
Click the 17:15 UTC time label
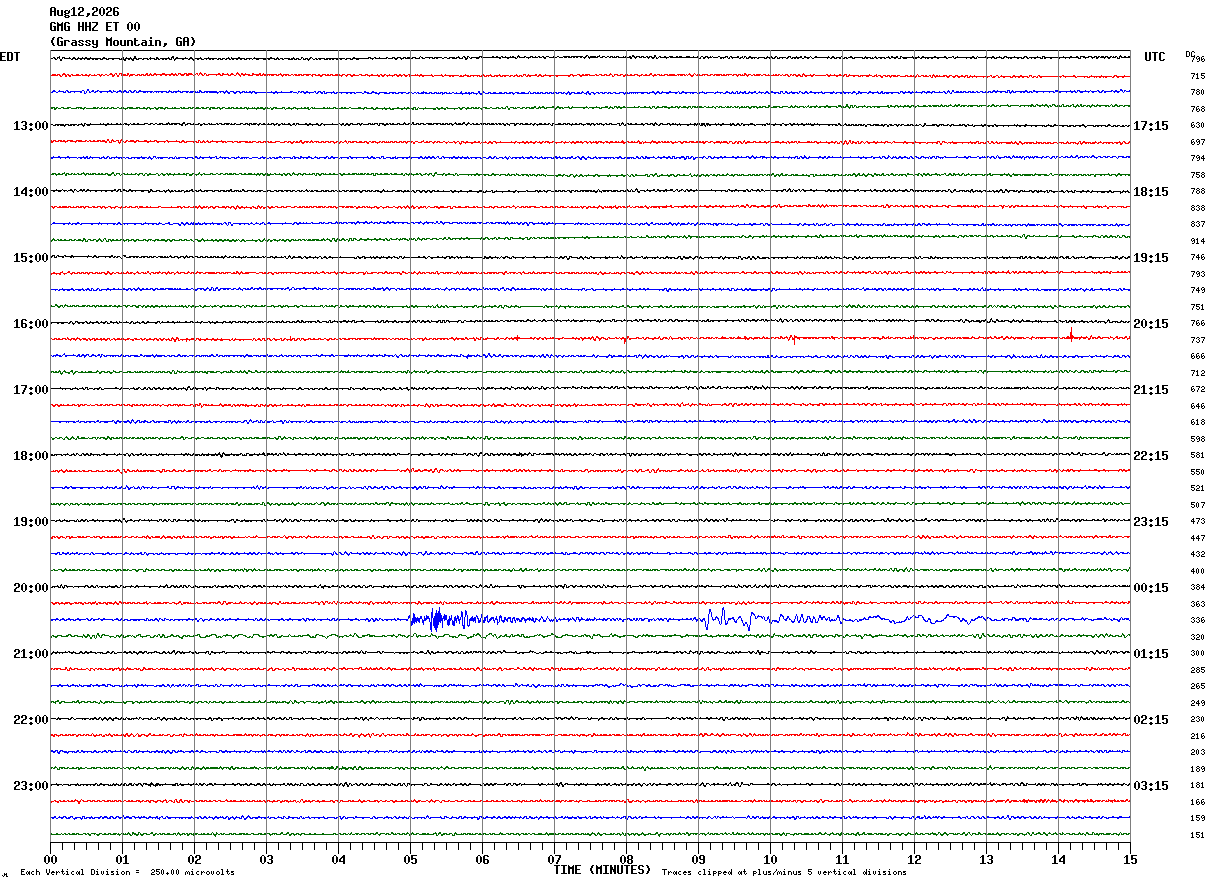click(1151, 126)
